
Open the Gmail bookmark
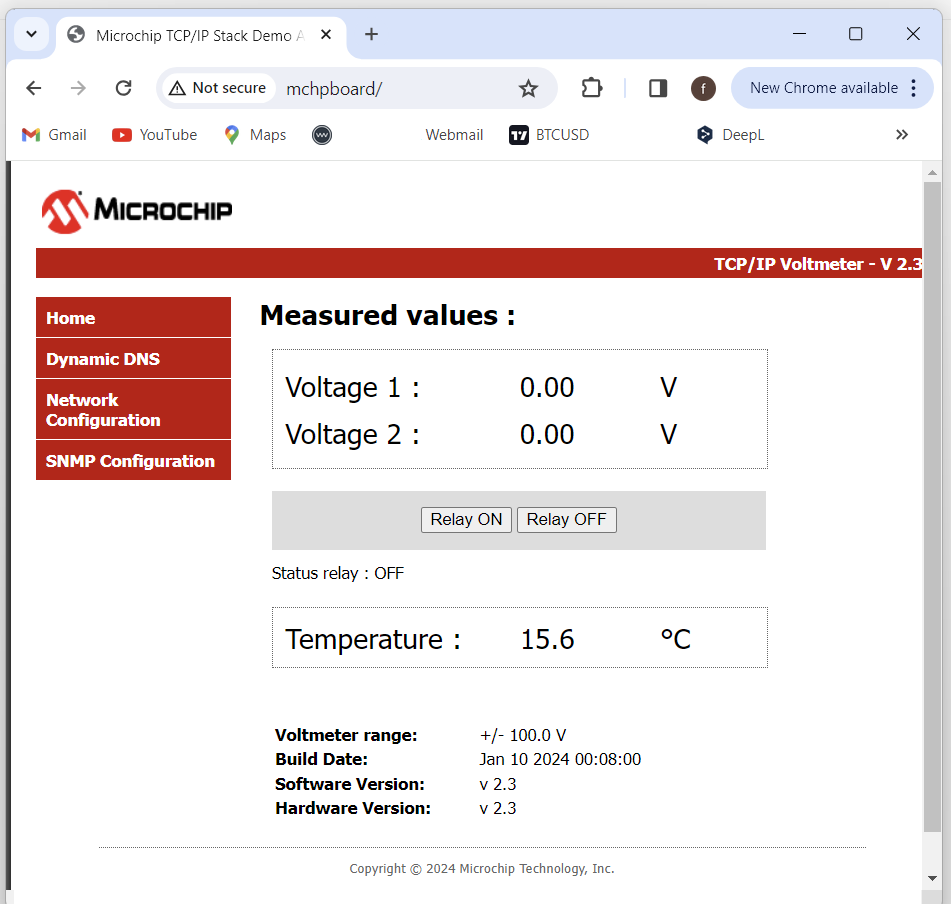(54, 135)
